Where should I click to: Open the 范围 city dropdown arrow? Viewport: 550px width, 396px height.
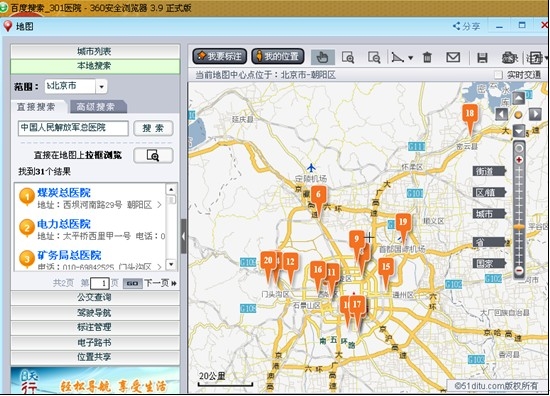[x=101, y=86]
